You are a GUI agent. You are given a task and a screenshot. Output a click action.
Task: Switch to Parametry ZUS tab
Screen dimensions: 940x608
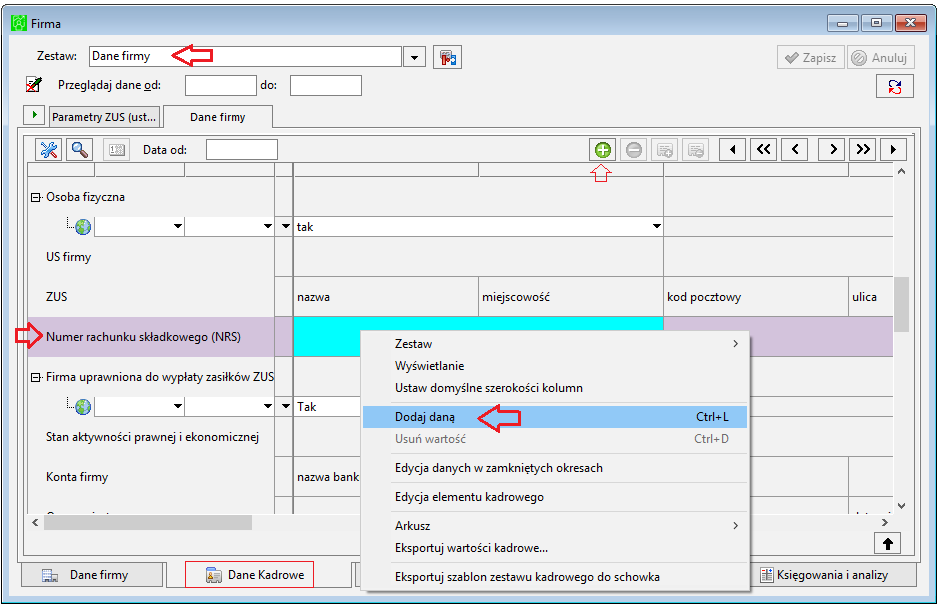(104, 117)
